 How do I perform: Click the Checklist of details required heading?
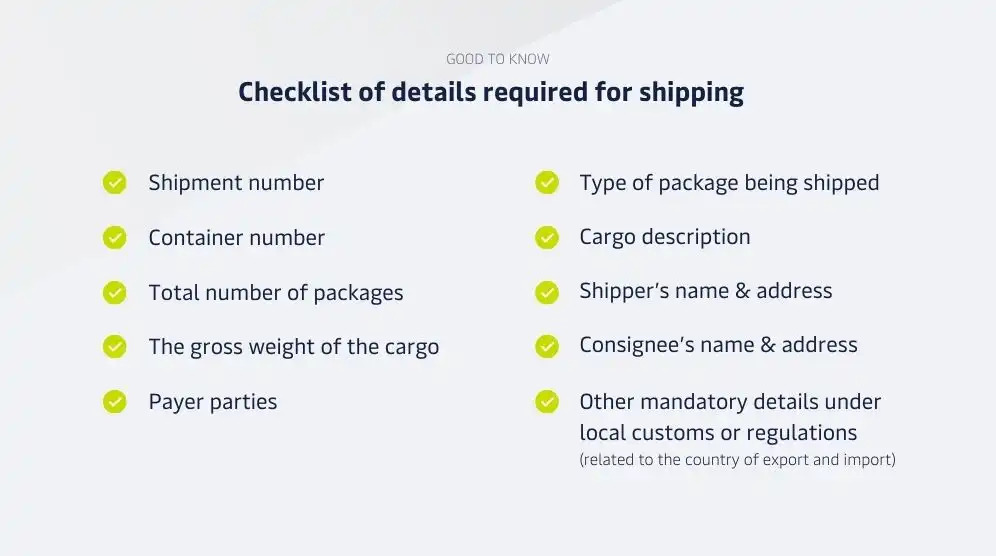pos(491,93)
